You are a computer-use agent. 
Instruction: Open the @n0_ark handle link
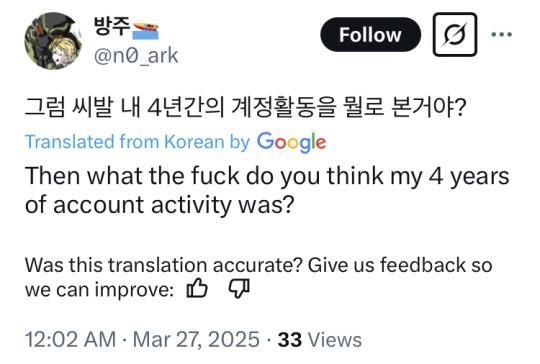point(136,56)
